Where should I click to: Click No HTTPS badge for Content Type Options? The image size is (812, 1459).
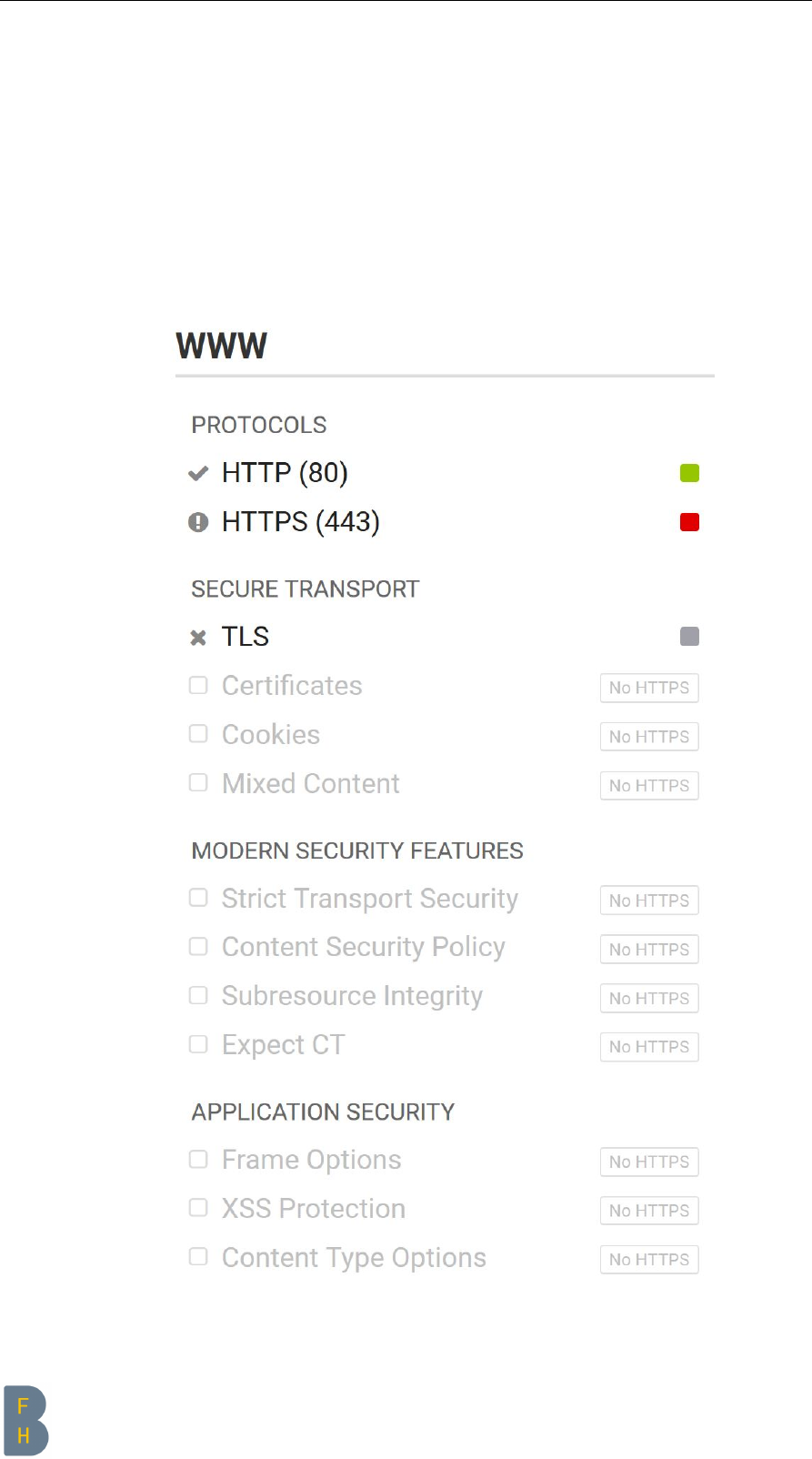pos(649,1260)
